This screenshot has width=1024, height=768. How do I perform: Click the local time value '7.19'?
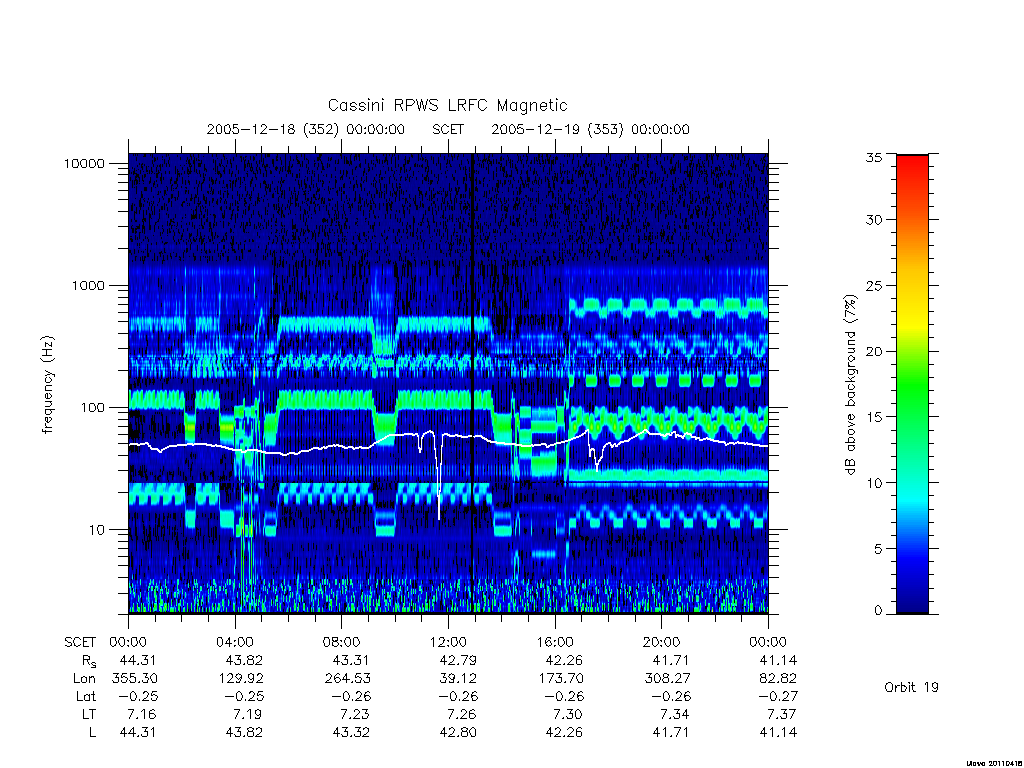[248, 715]
